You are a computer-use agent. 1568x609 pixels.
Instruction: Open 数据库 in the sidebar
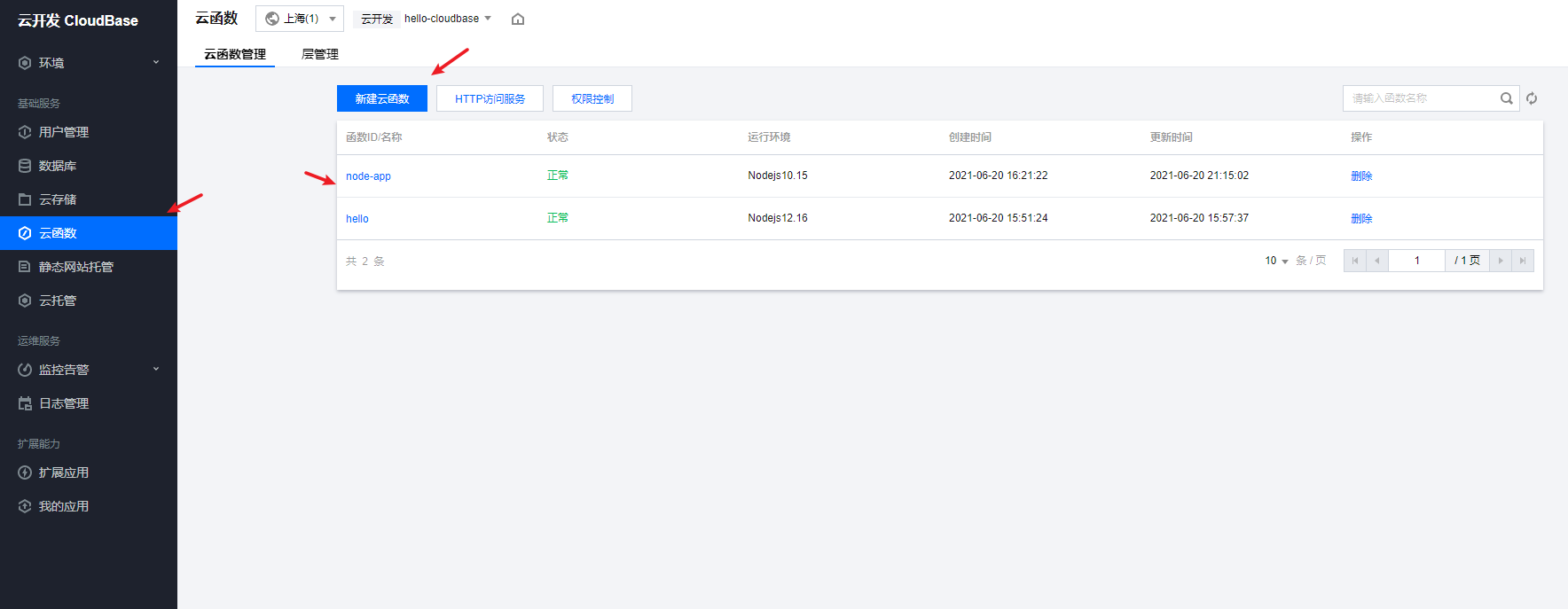click(89, 166)
